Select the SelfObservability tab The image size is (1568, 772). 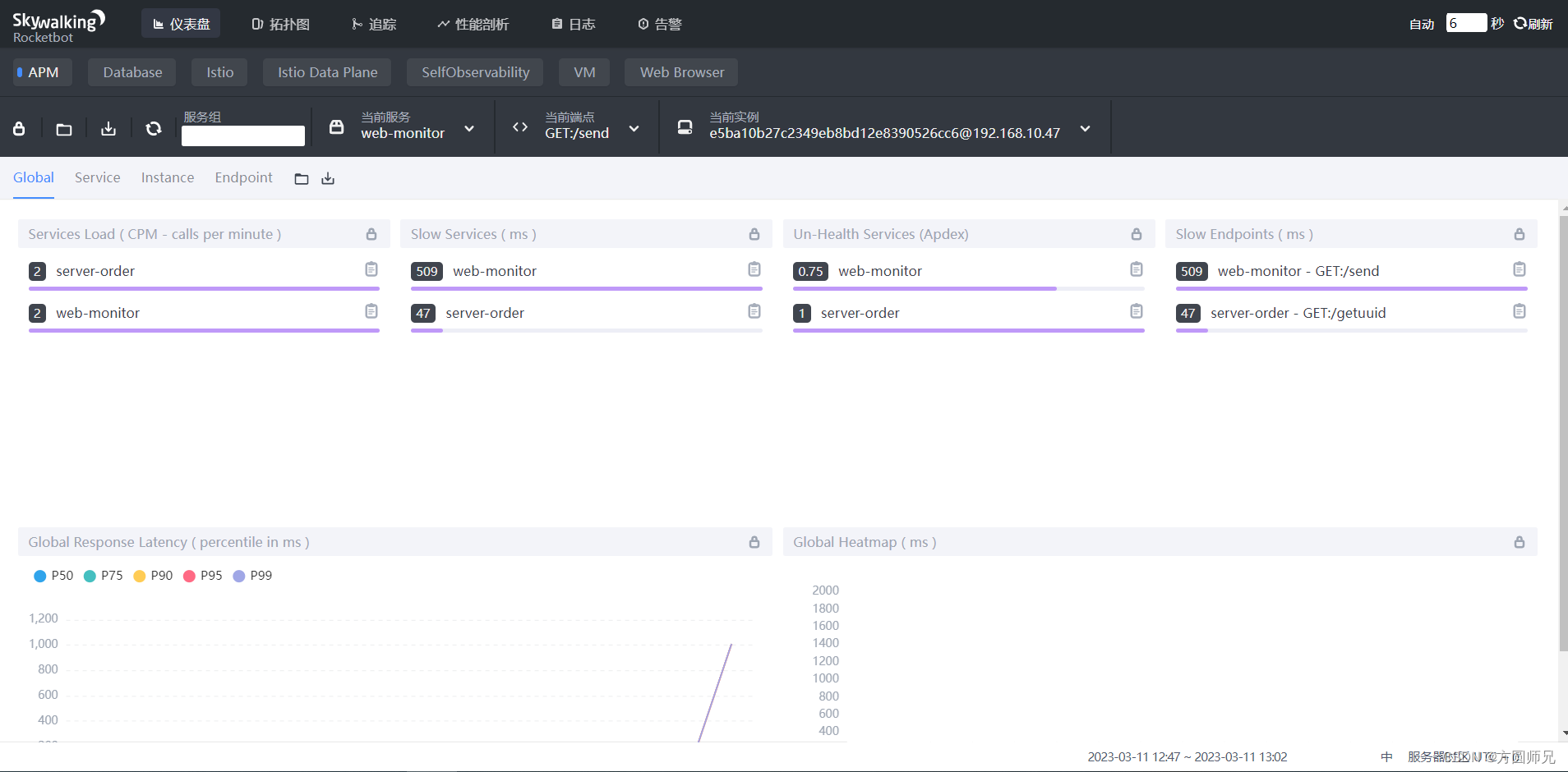coord(475,72)
